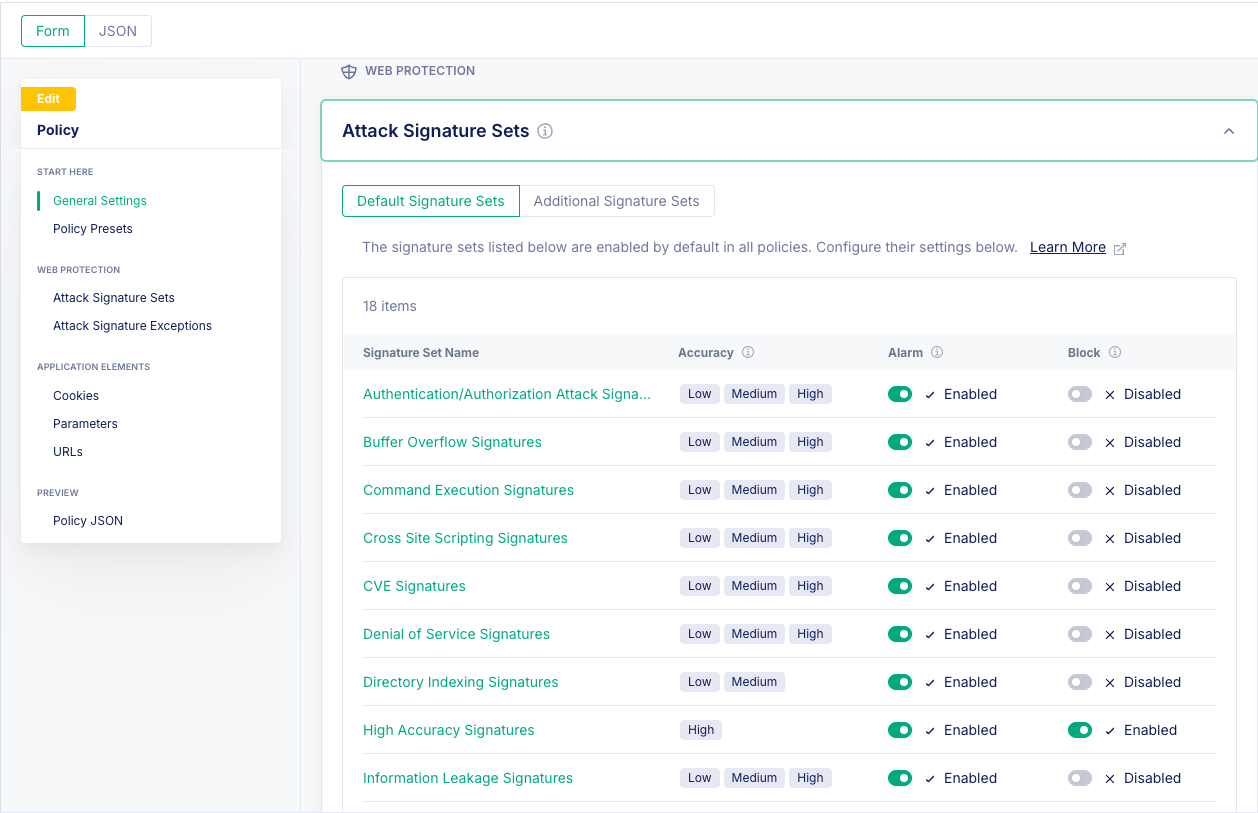Click the info icon on the Block column
Screen dimensions: 1258x813
(1116, 352)
